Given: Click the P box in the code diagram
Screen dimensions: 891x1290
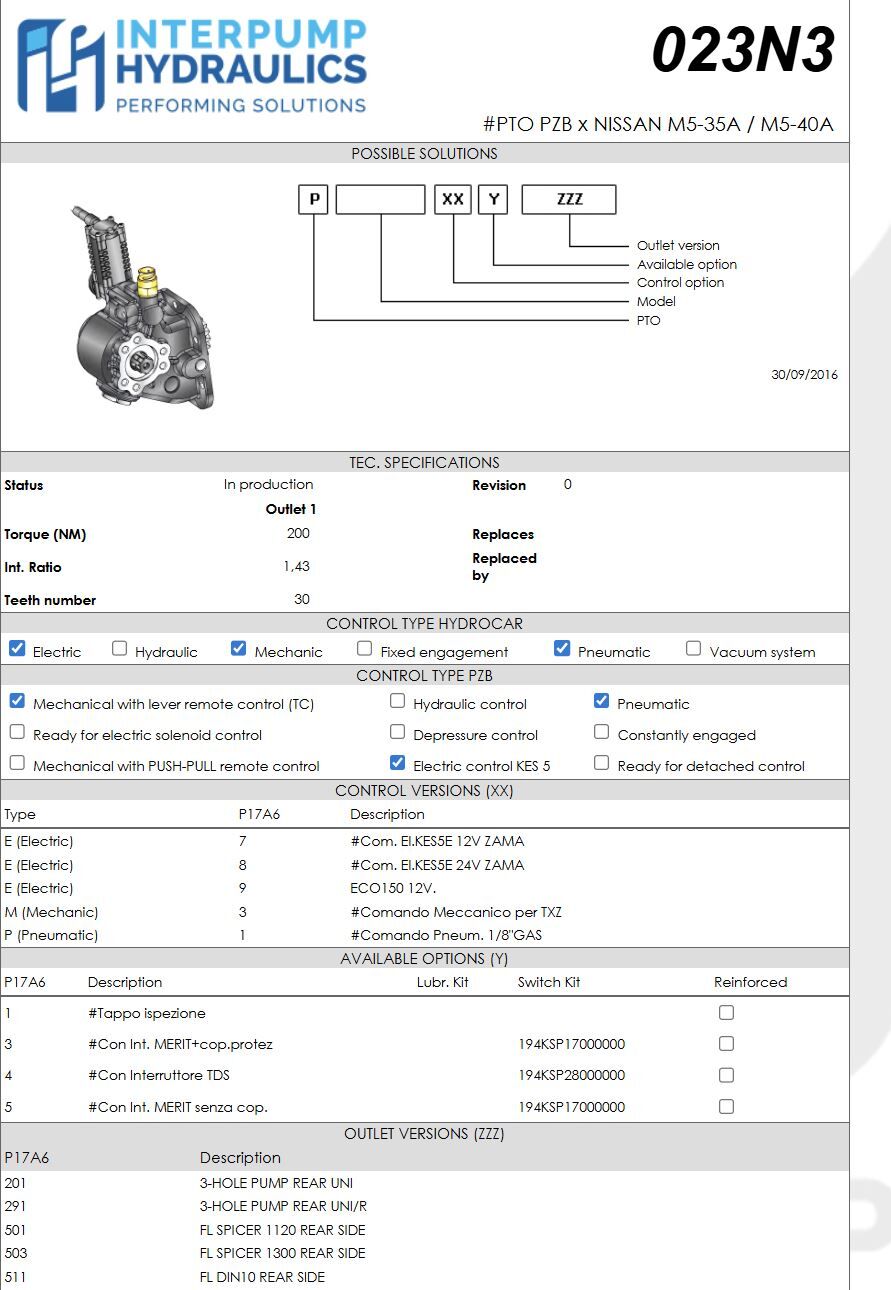Looking at the screenshot, I should click(314, 199).
